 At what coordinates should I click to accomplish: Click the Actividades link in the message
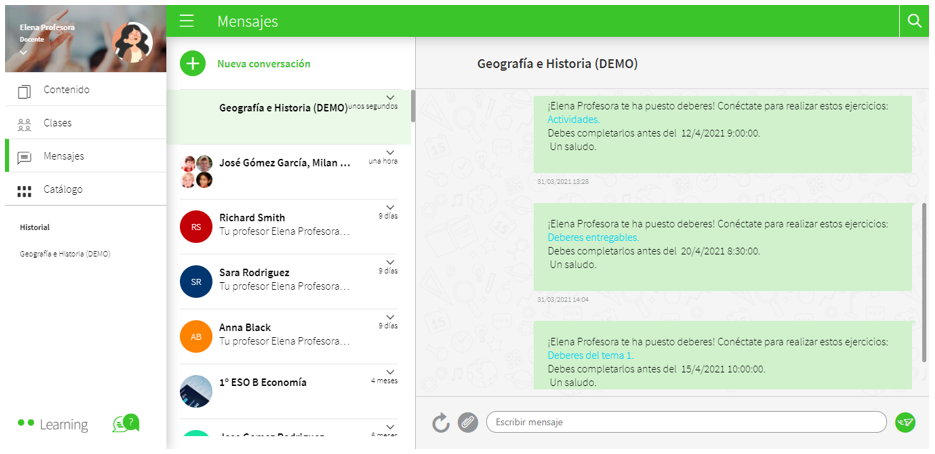click(573, 119)
